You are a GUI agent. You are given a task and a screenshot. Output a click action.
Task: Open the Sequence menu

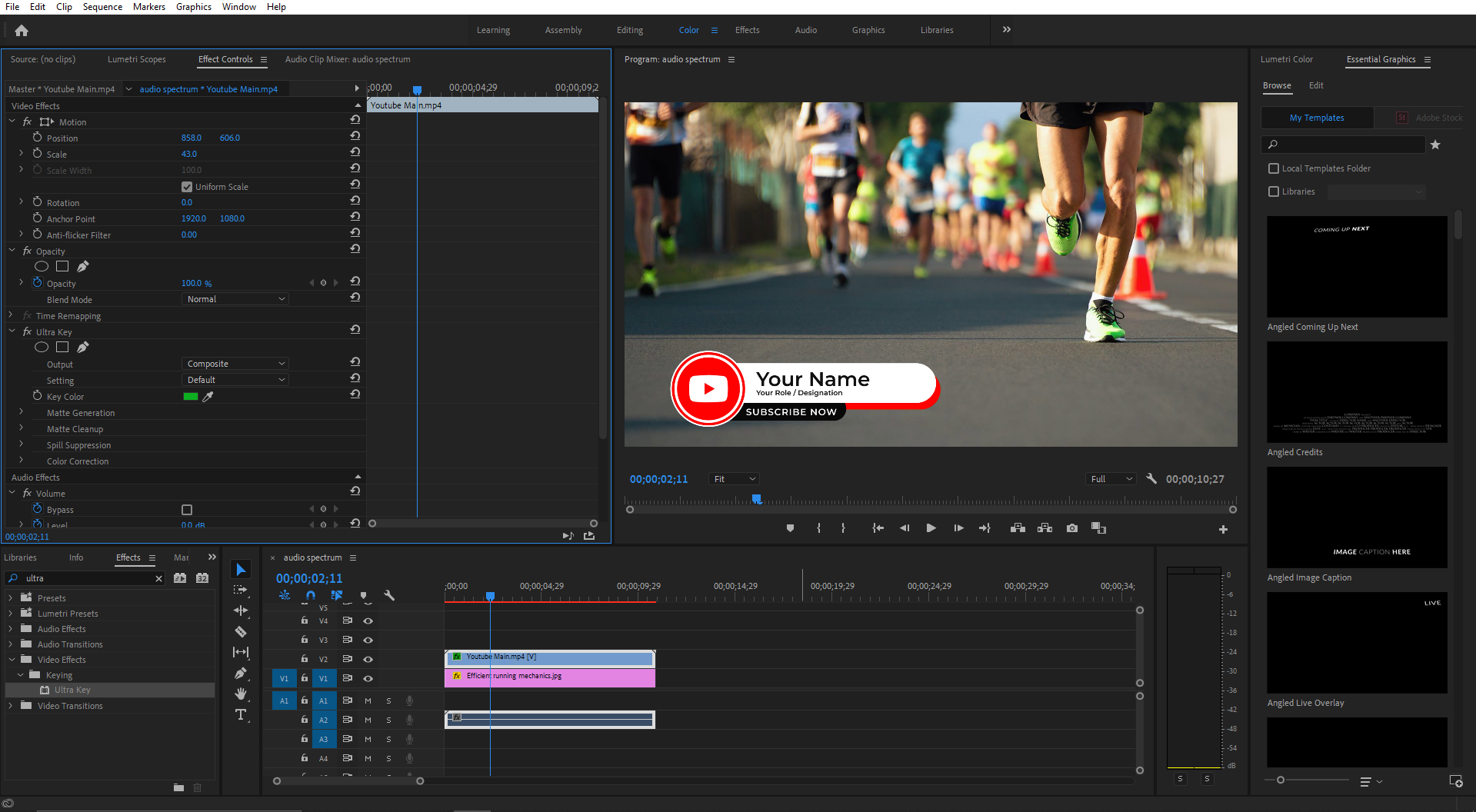(102, 7)
